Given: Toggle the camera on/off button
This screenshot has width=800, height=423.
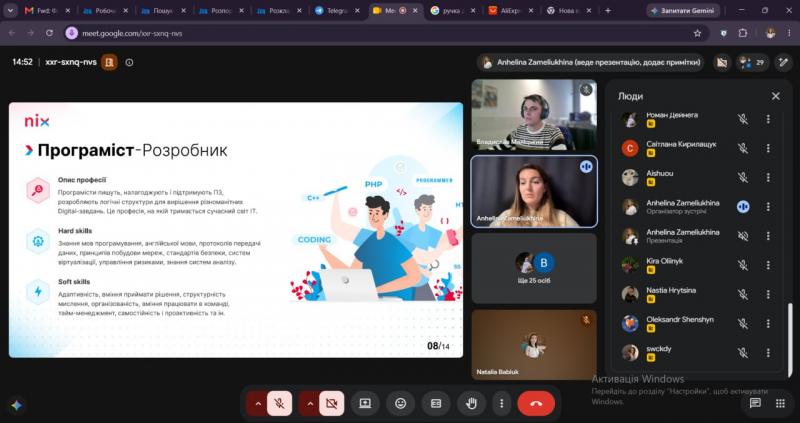Looking at the screenshot, I should (x=332, y=404).
